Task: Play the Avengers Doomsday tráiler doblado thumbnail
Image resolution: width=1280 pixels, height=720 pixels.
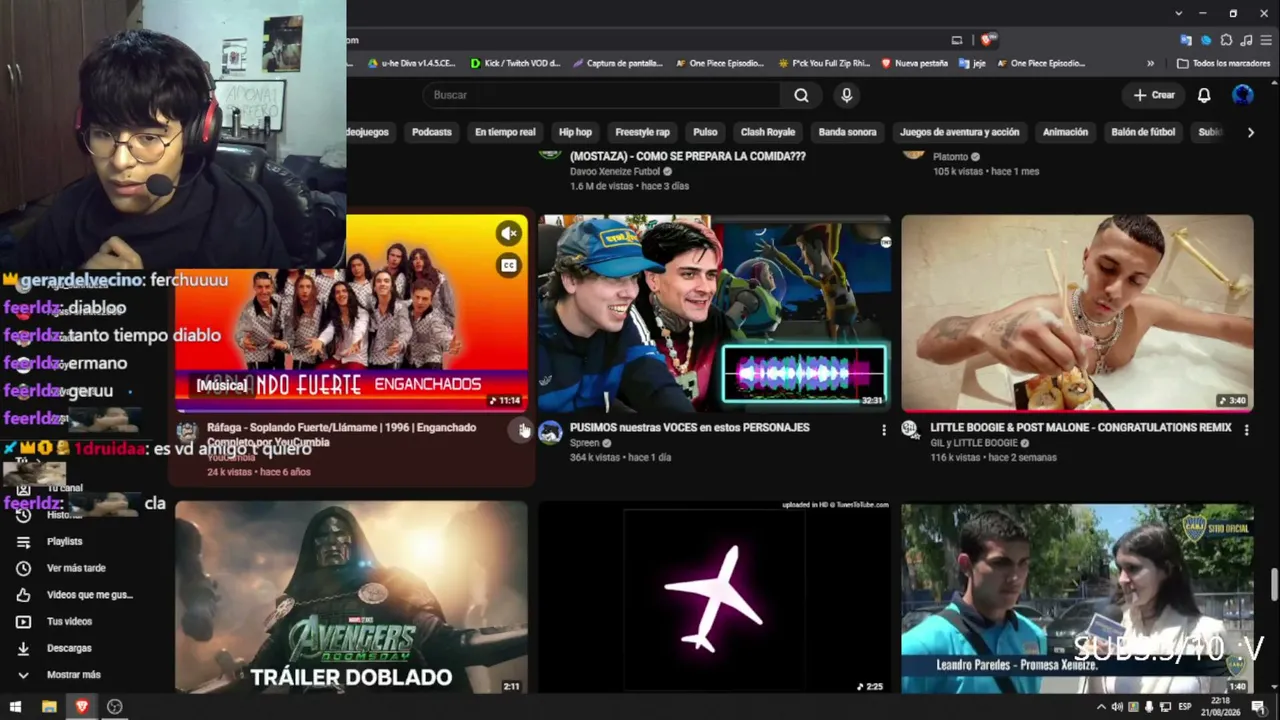Action: coord(351,598)
